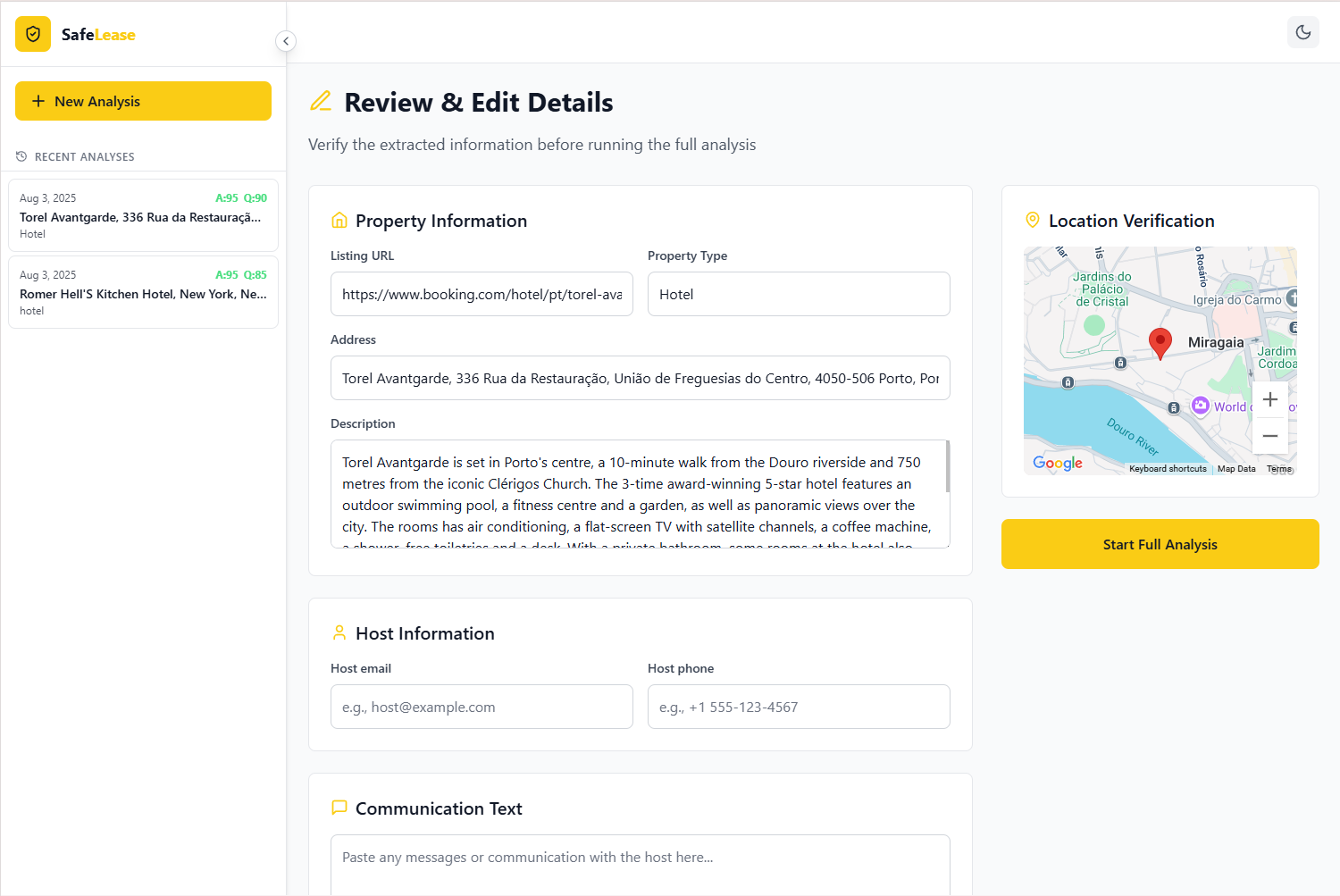This screenshot has width=1340, height=896.
Task: Click the purple World of Discoveries map icon
Action: [1201, 406]
